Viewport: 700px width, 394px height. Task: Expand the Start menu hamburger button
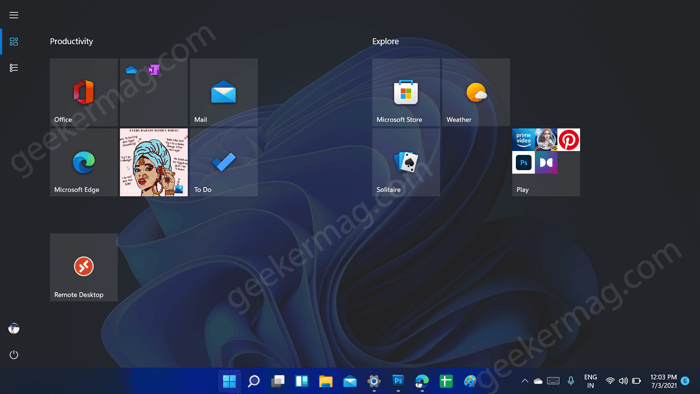[14, 15]
